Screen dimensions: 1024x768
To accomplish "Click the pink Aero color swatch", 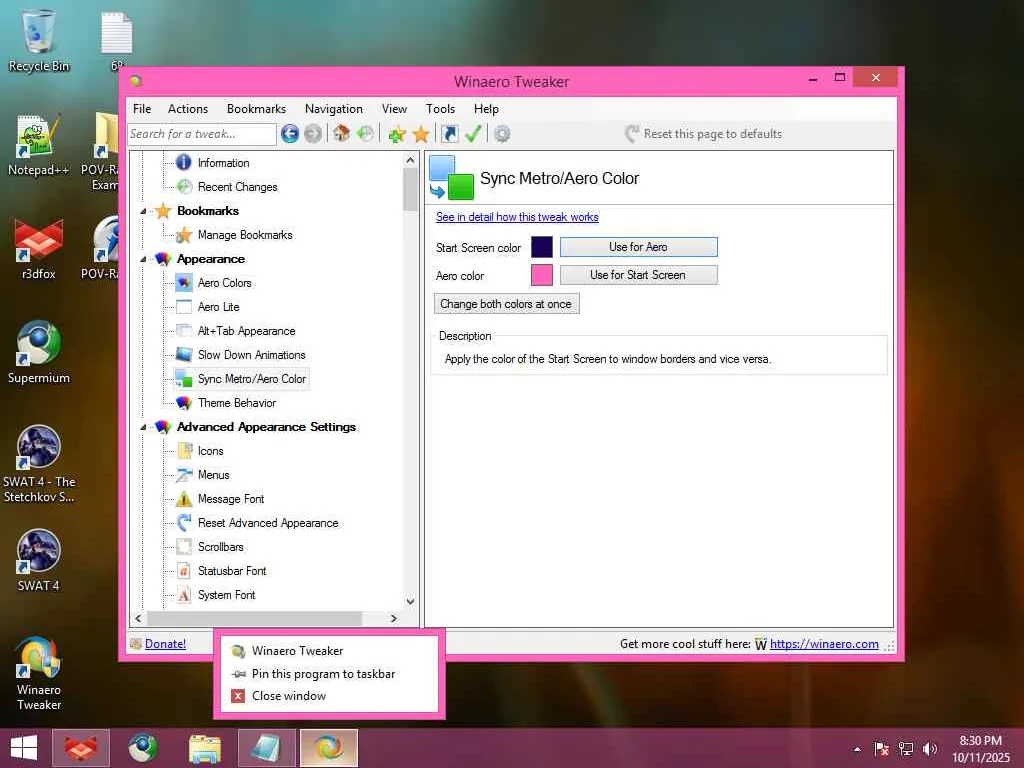I will pyautogui.click(x=541, y=275).
